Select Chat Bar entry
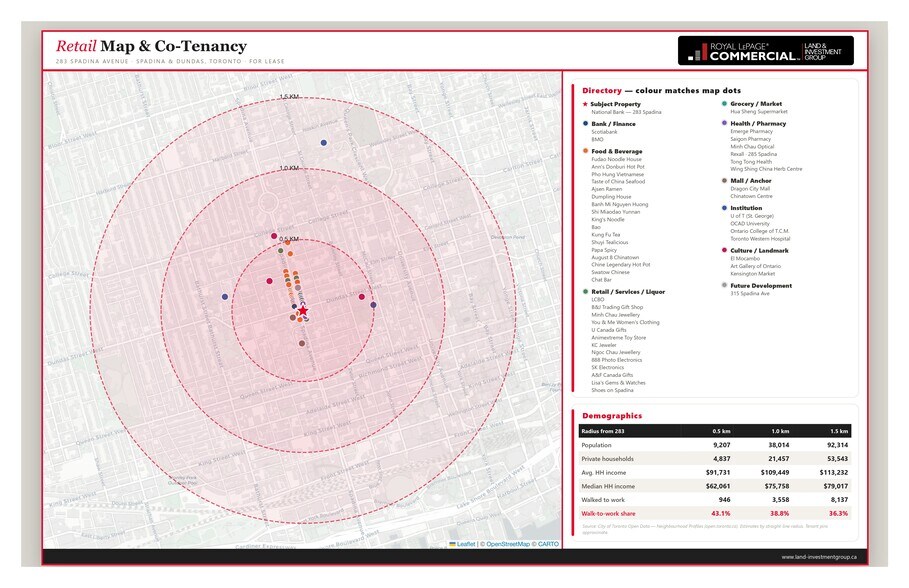Screen dimensions: 909x588 [601, 280]
